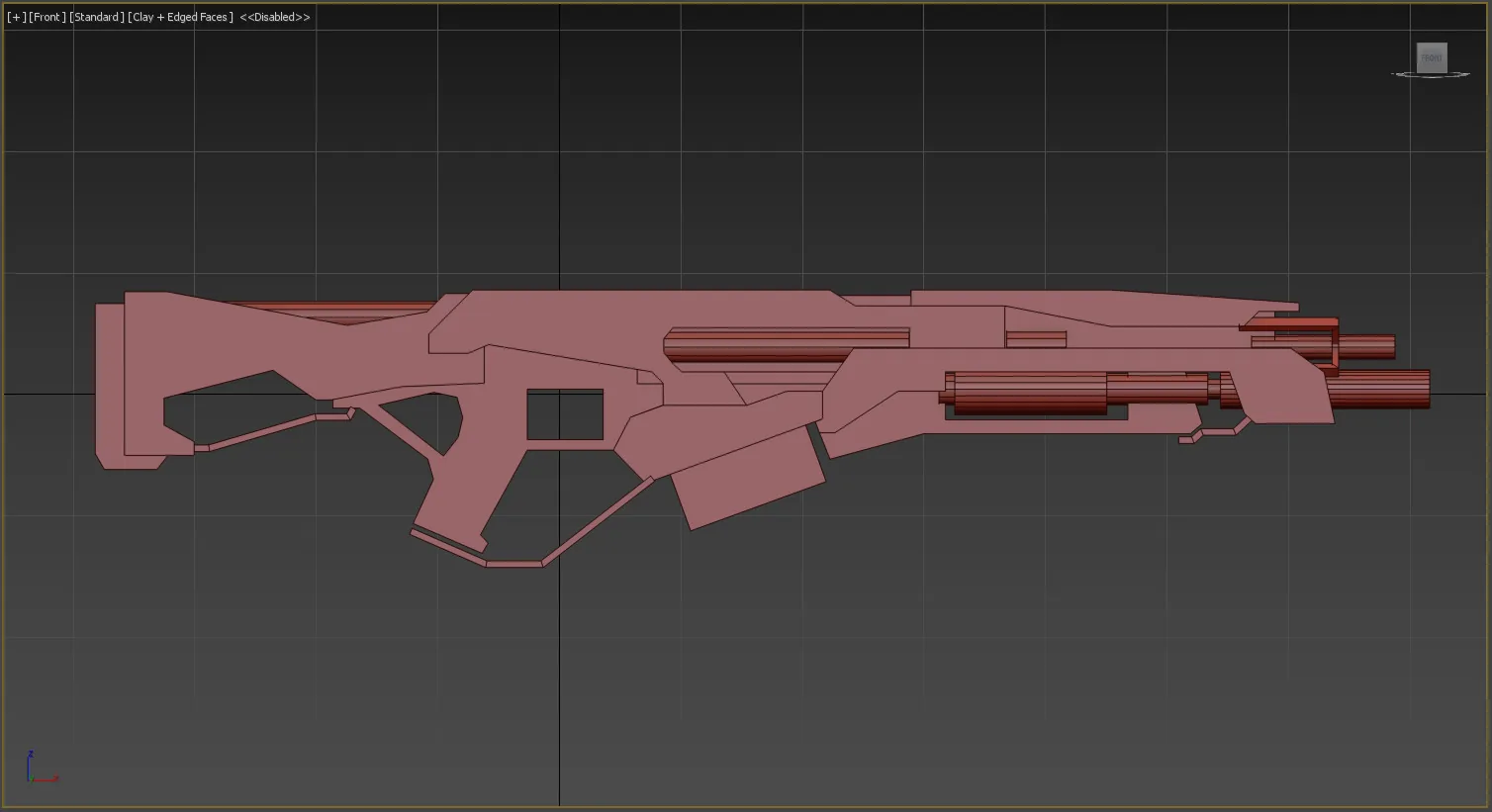The height and width of the screenshot is (812, 1492).
Task: Open the [Clay + Edged Faces] shading menu
Action: (180, 17)
